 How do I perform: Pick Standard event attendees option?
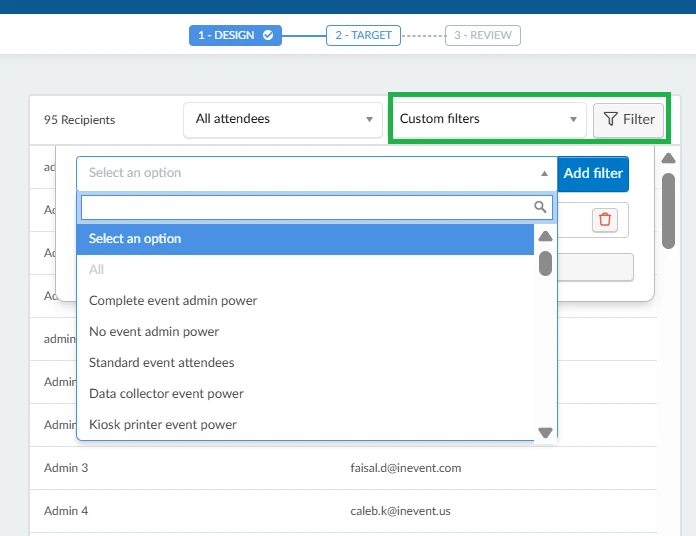coord(161,363)
